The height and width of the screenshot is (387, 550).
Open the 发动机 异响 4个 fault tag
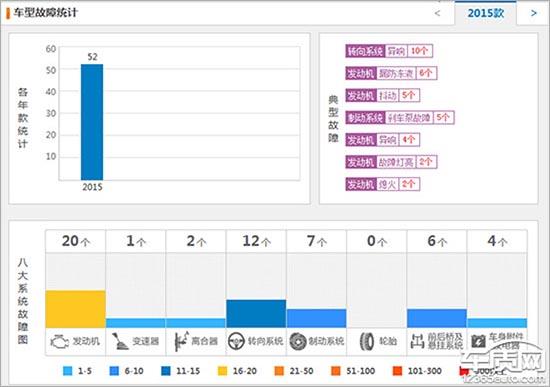click(383, 140)
